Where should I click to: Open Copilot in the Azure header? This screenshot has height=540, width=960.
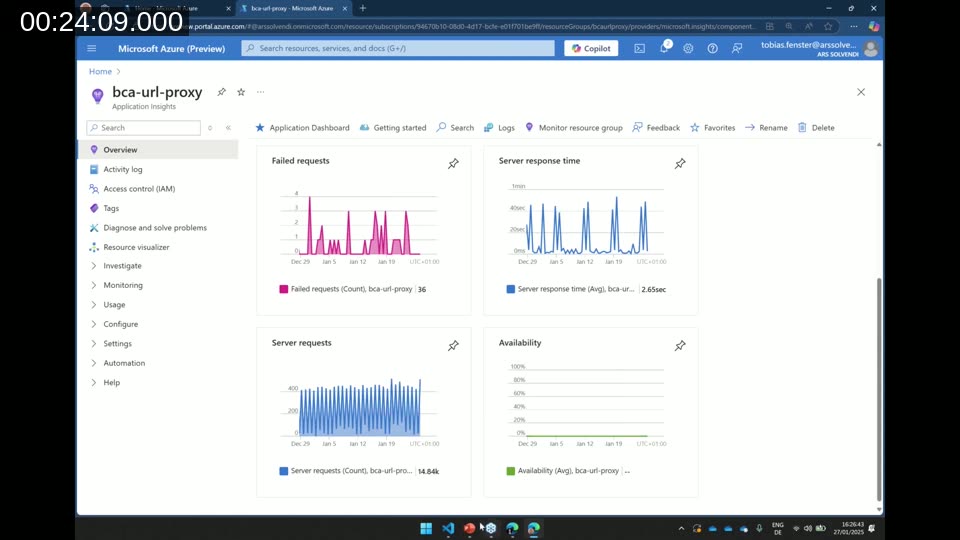[x=591, y=48]
